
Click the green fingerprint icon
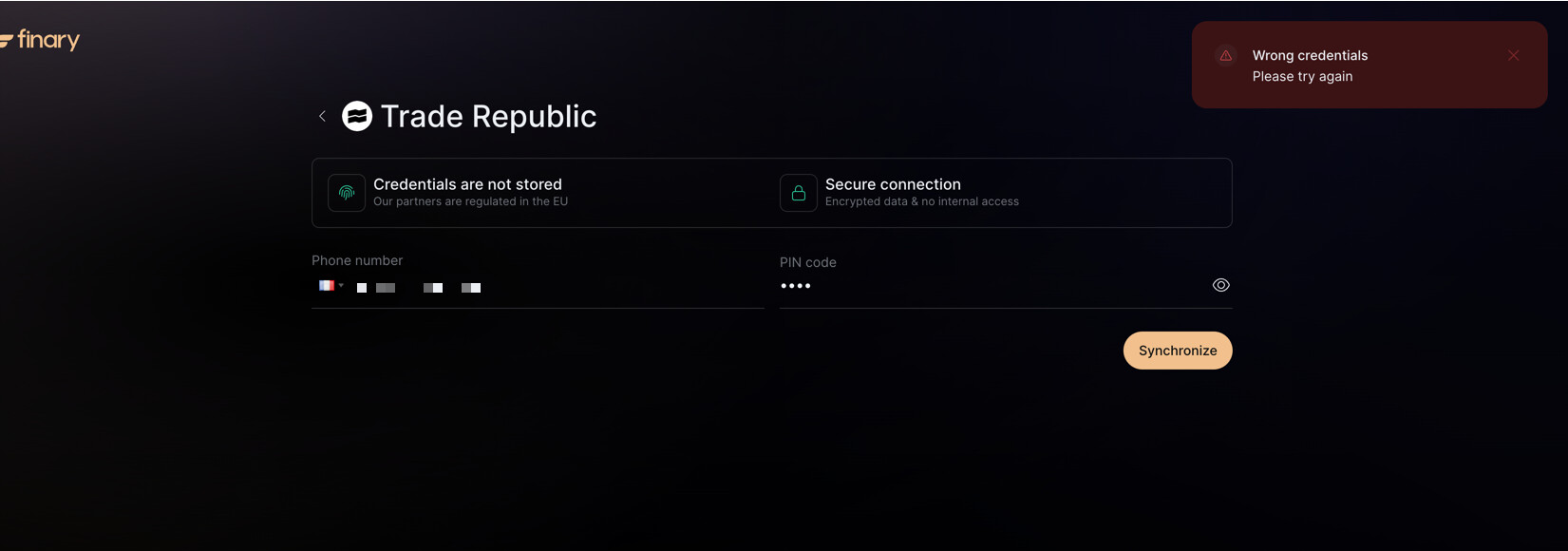[x=347, y=193]
